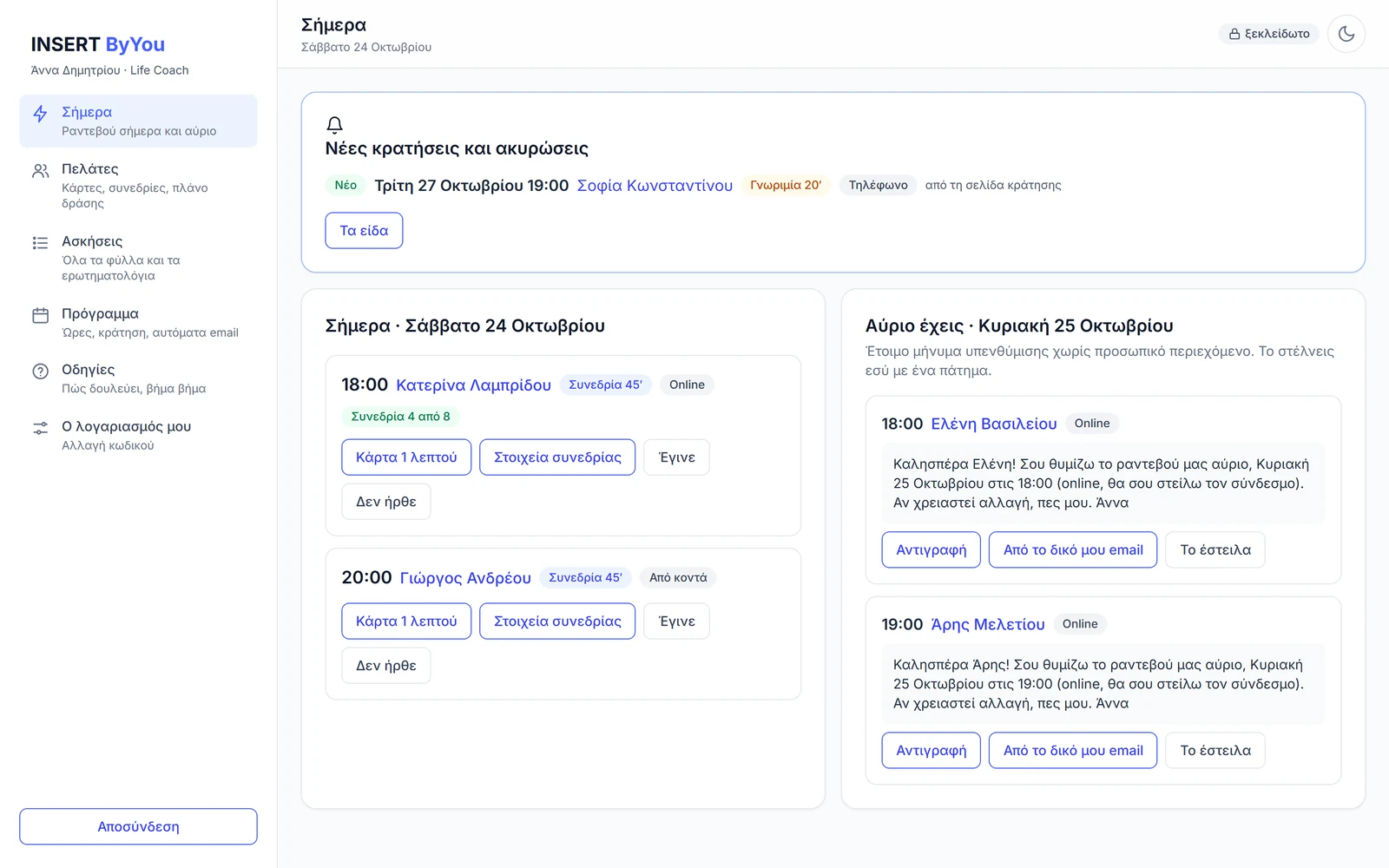Open the Πελάτες section

coord(138,186)
